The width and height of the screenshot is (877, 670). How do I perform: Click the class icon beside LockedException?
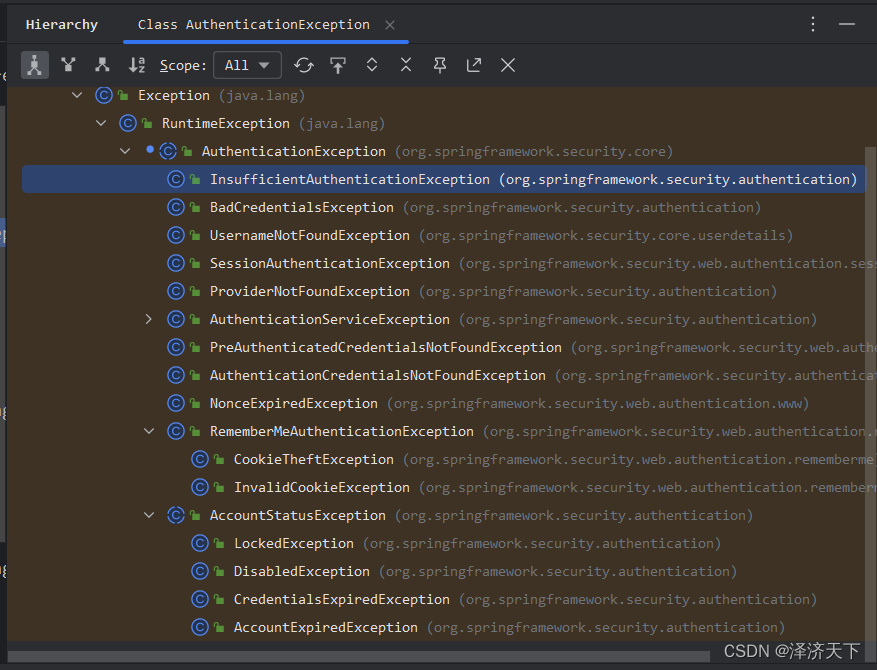coord(200,543)
